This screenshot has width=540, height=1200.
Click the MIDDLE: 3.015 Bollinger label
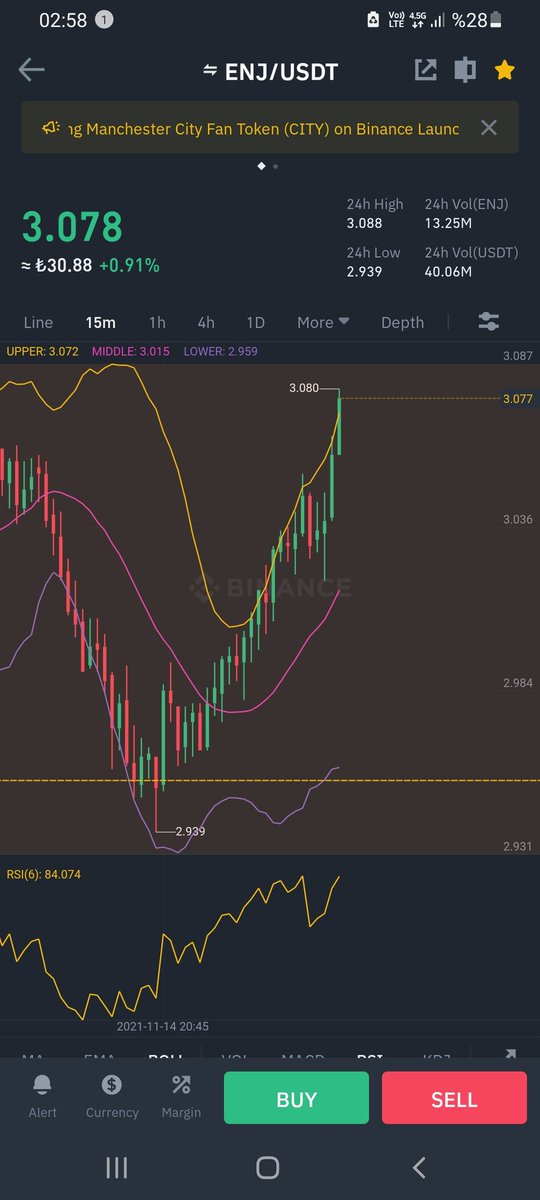tap(133, 351)
